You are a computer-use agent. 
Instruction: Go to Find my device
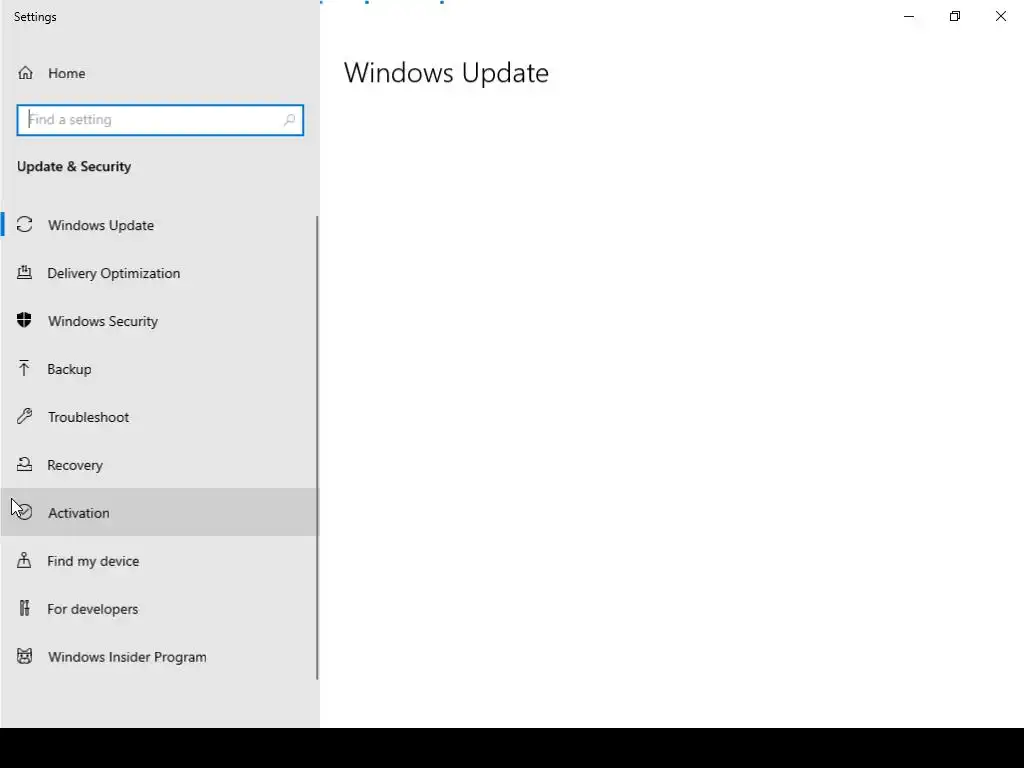coord(159,561)
